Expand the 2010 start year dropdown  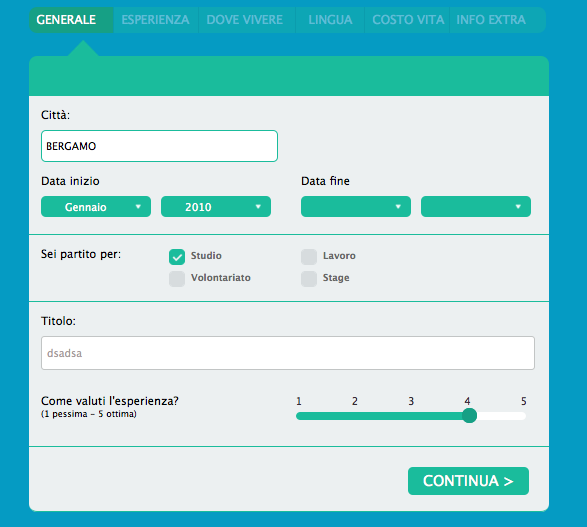click(x=216, y=207)
